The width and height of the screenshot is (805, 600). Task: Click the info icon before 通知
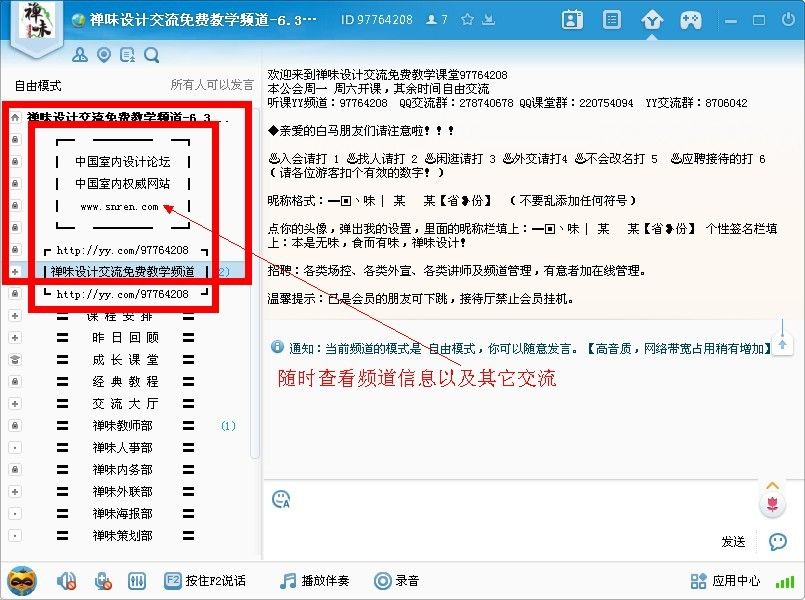277,347
